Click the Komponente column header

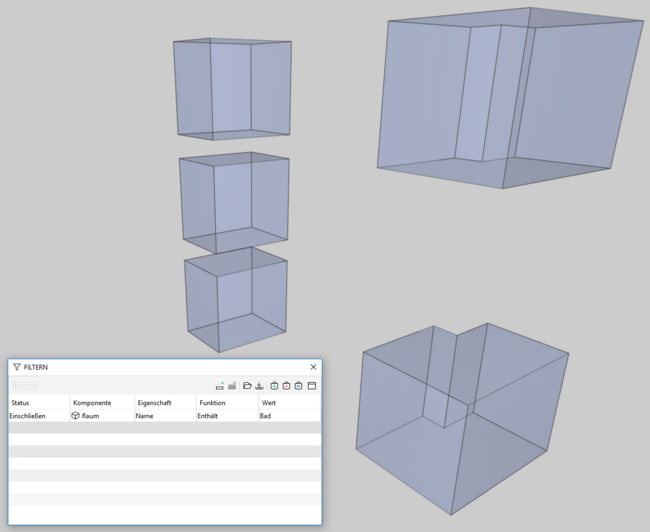[102, 403]
